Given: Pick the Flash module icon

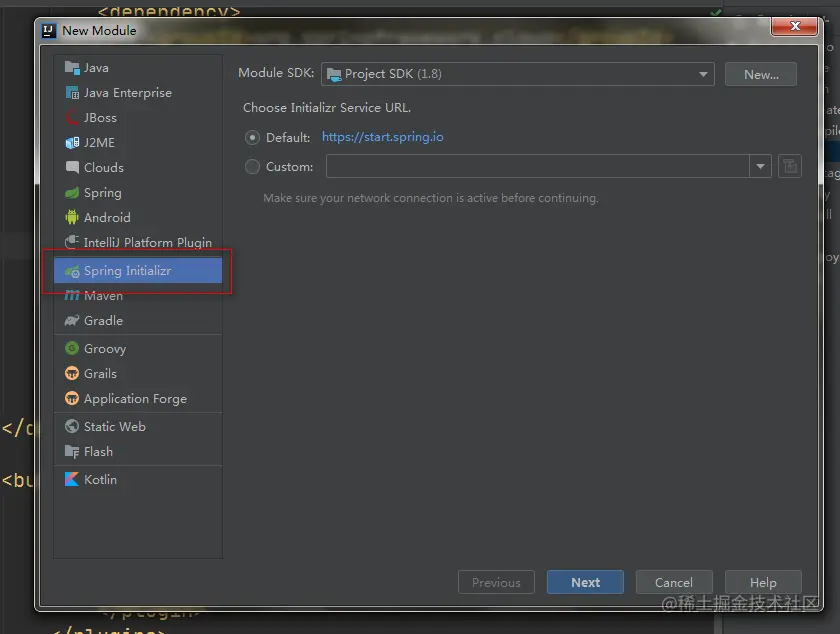Looking at the screenshot, I should pos(72,451).
